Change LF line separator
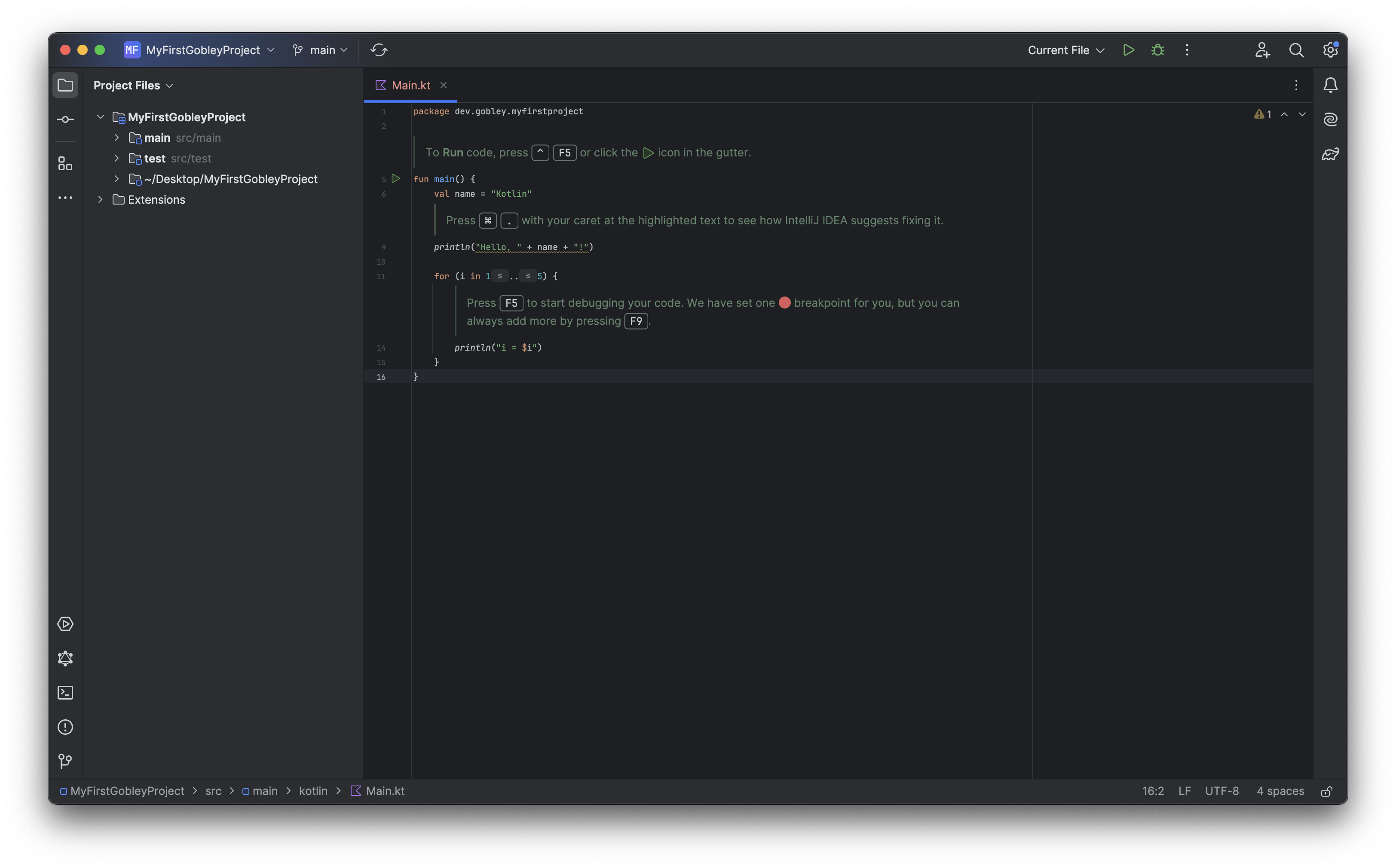 coord(1184,791)
